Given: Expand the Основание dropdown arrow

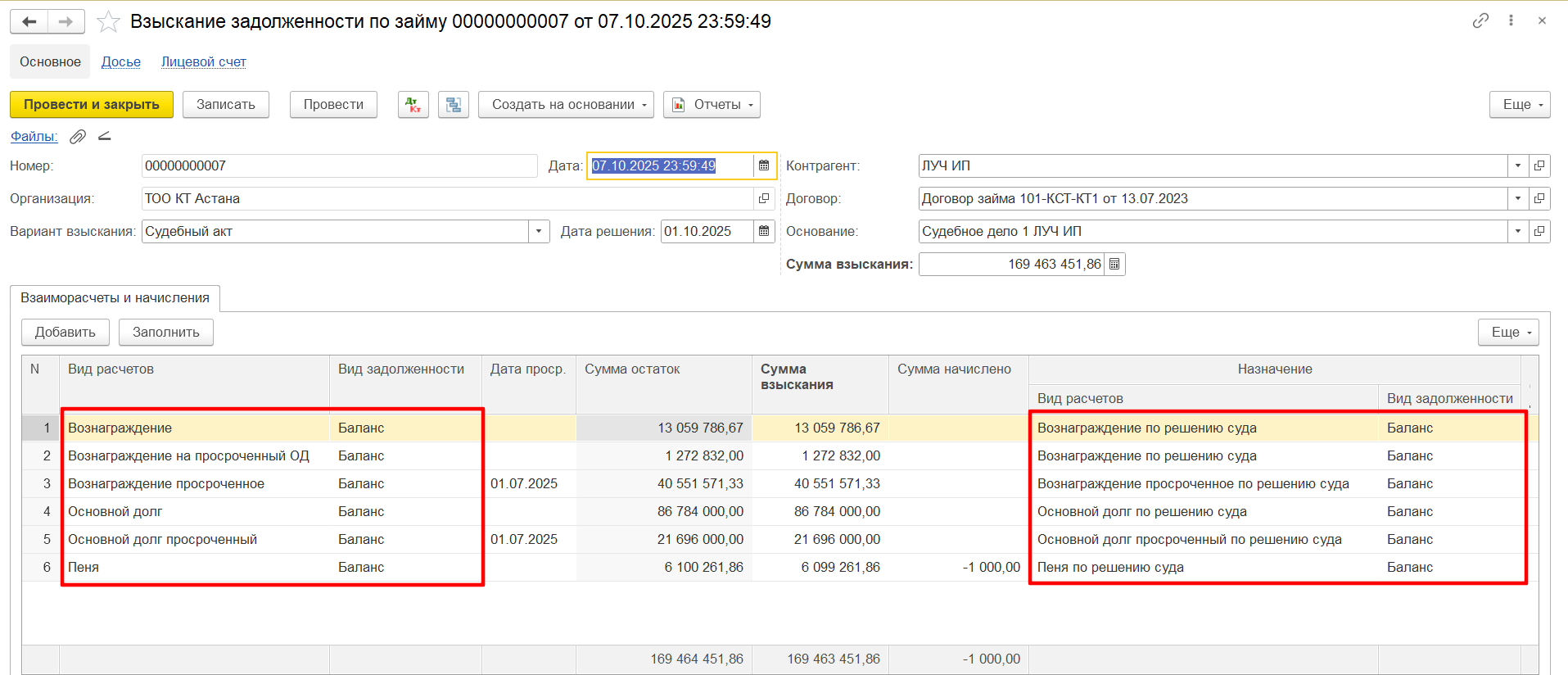Looking at the screenshot, I should tap(1518, 231).
